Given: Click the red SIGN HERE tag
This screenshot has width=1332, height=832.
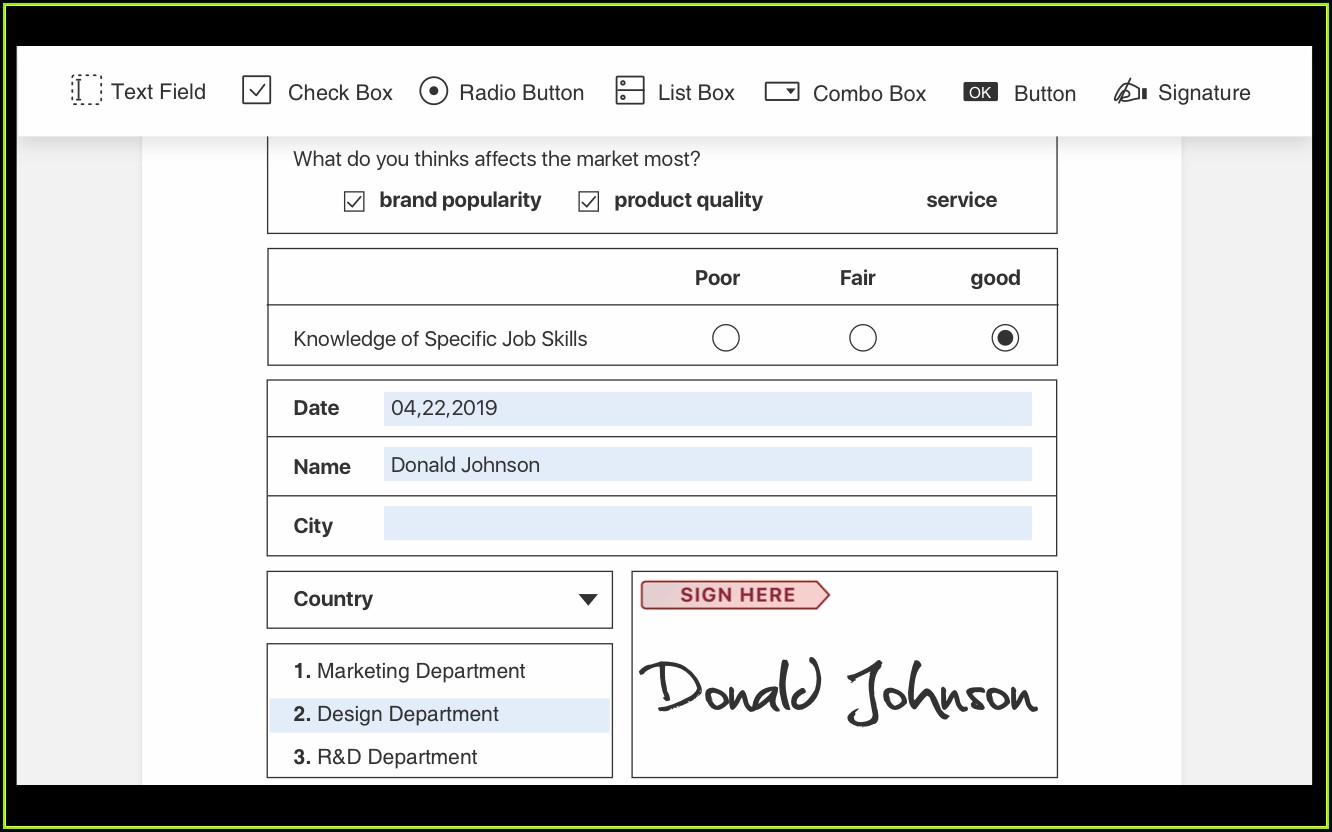Looking at the screenshot, I should (735, 595).
